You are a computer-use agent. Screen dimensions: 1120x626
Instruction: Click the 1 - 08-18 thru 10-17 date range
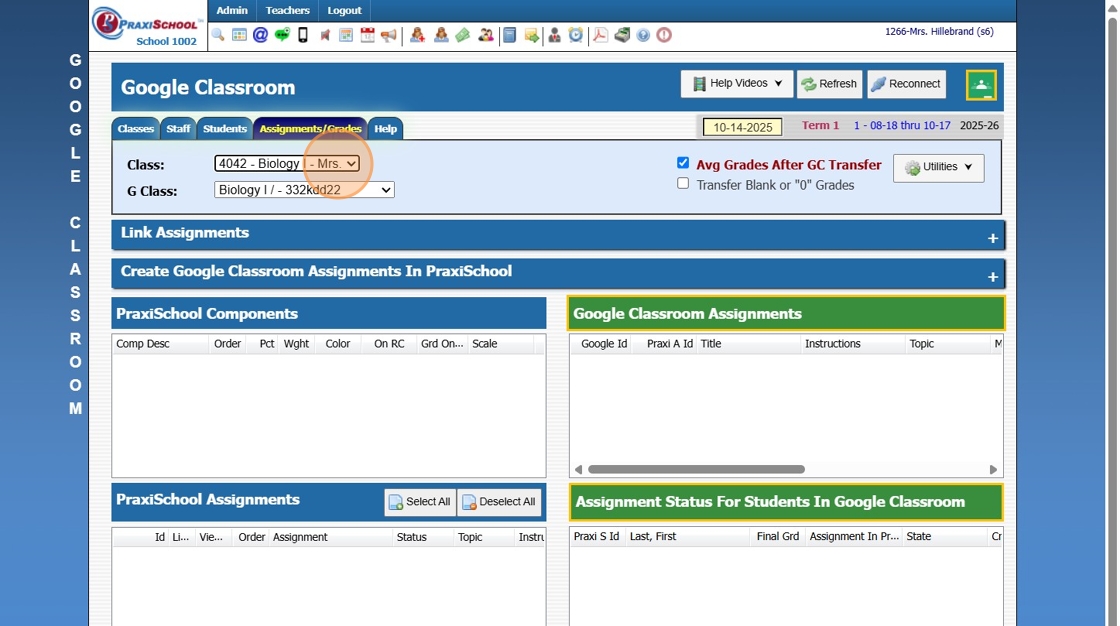pos(902,125)
